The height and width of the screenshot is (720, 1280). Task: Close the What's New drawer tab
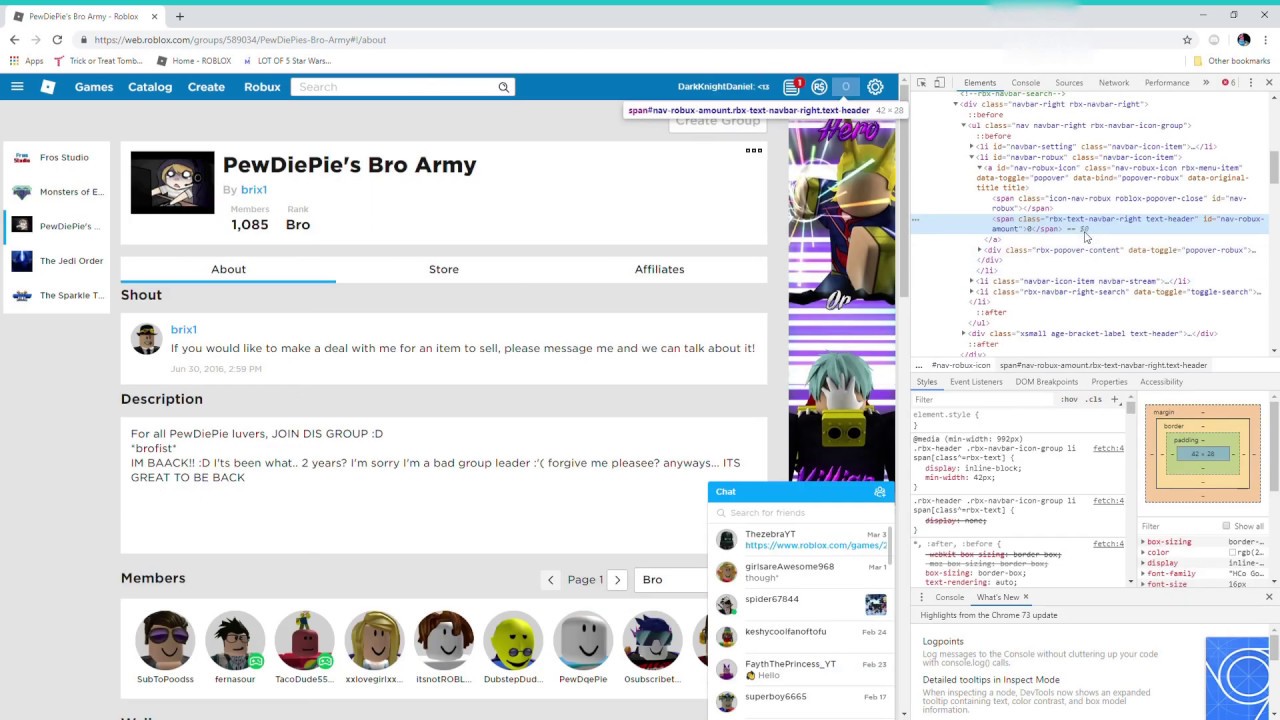[x=1025, y=597]
